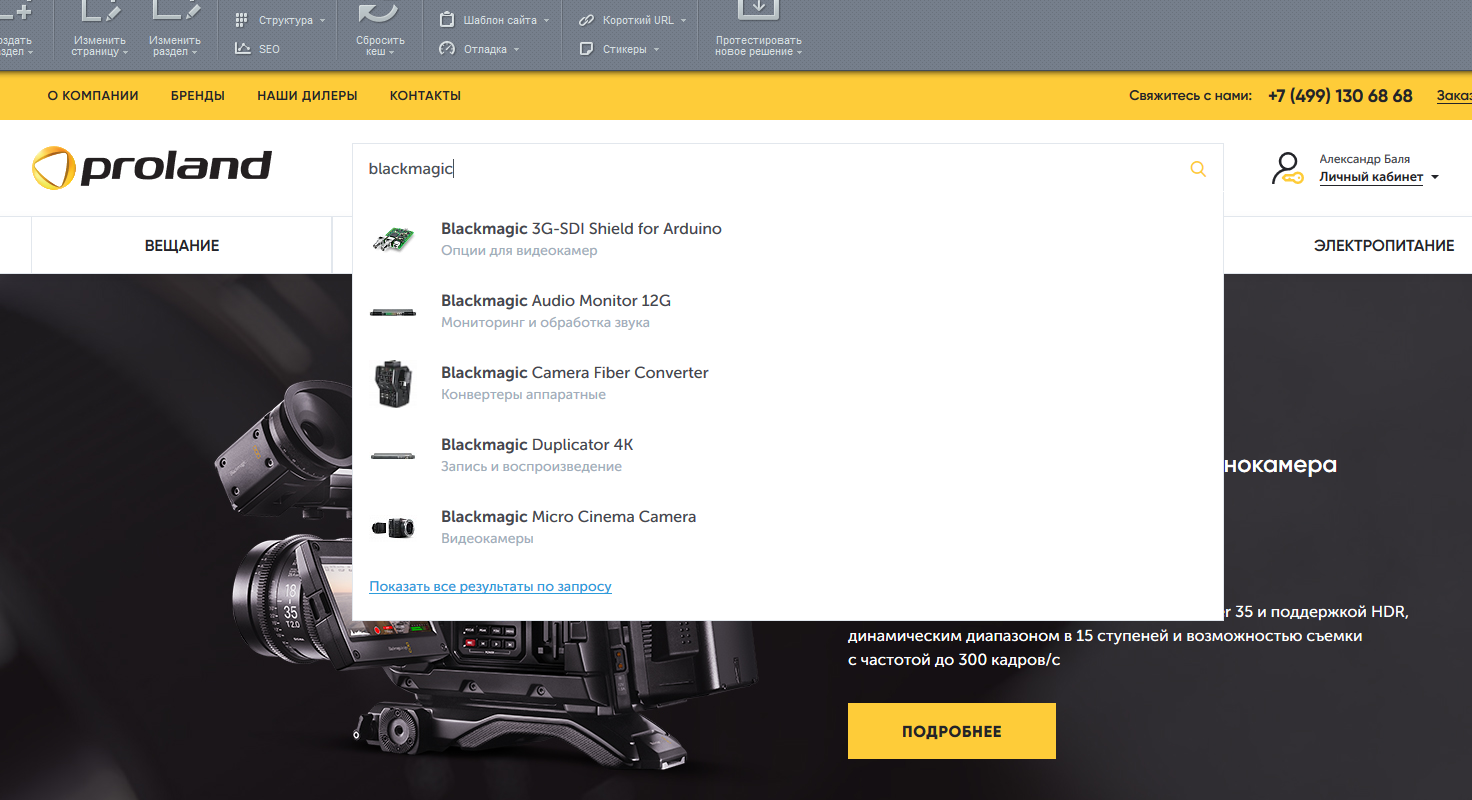Click the Proland logo
Image resolution: width=1472 pixels, height=800 pixels.
tap(152, 168)
